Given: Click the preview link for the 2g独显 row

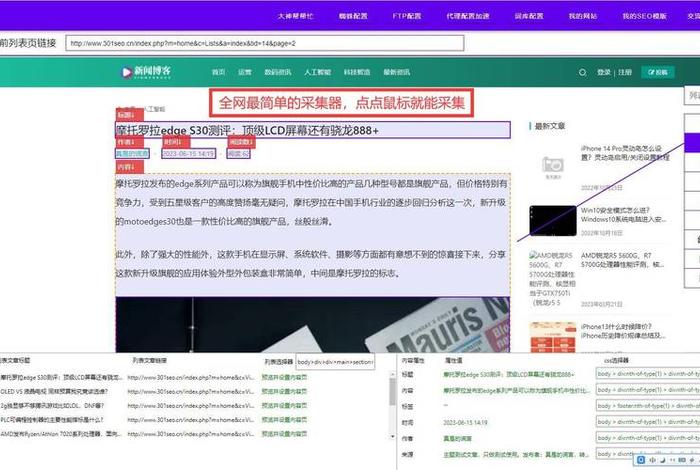Looking at the screenshot, I should tap(284, 406).
